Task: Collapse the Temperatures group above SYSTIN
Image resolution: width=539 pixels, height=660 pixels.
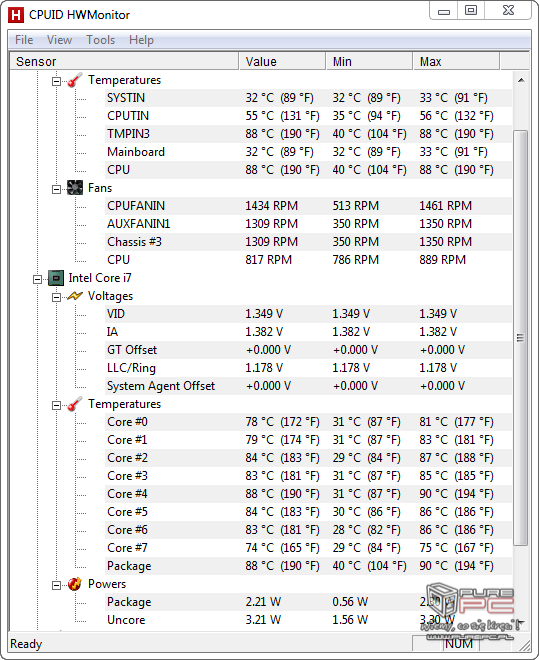Action: [x=56, y=81]
